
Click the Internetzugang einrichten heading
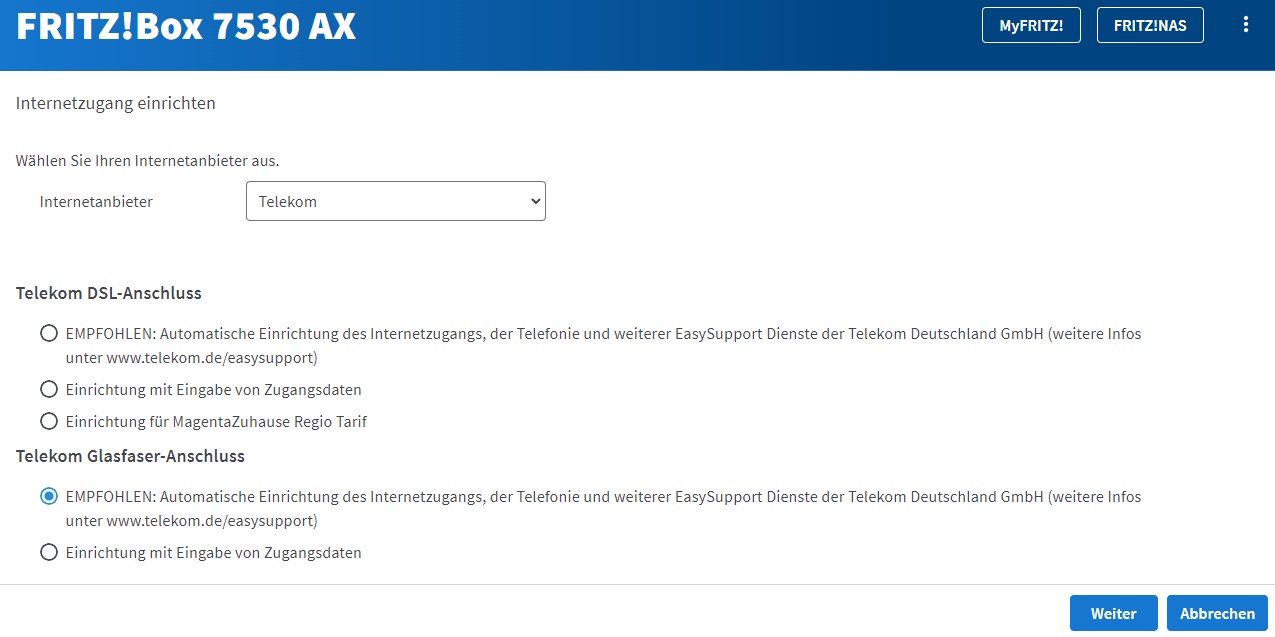[x=116, y=103]
